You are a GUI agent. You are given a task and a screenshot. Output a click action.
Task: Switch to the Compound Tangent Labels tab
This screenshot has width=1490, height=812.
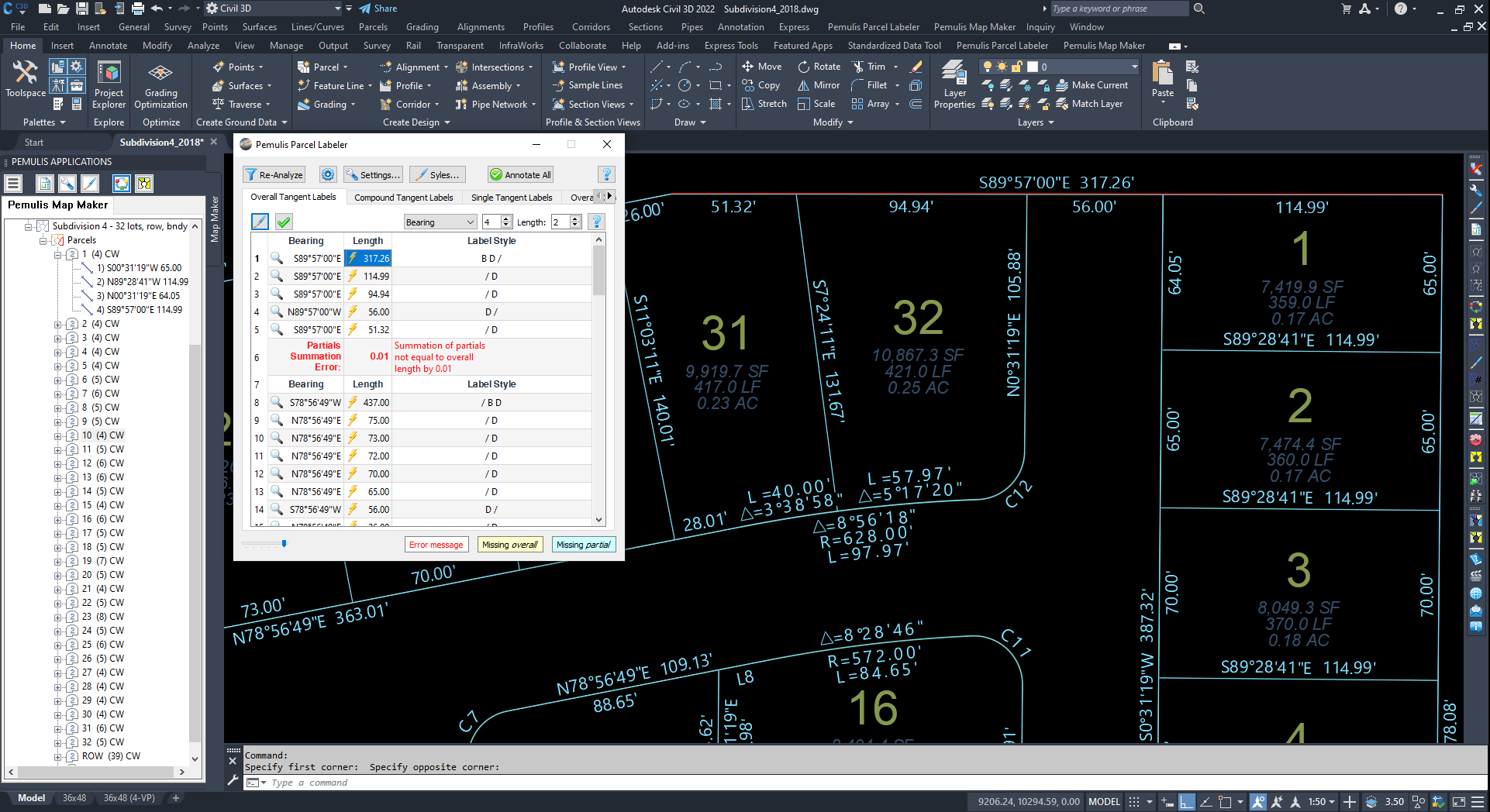[403, 198]
